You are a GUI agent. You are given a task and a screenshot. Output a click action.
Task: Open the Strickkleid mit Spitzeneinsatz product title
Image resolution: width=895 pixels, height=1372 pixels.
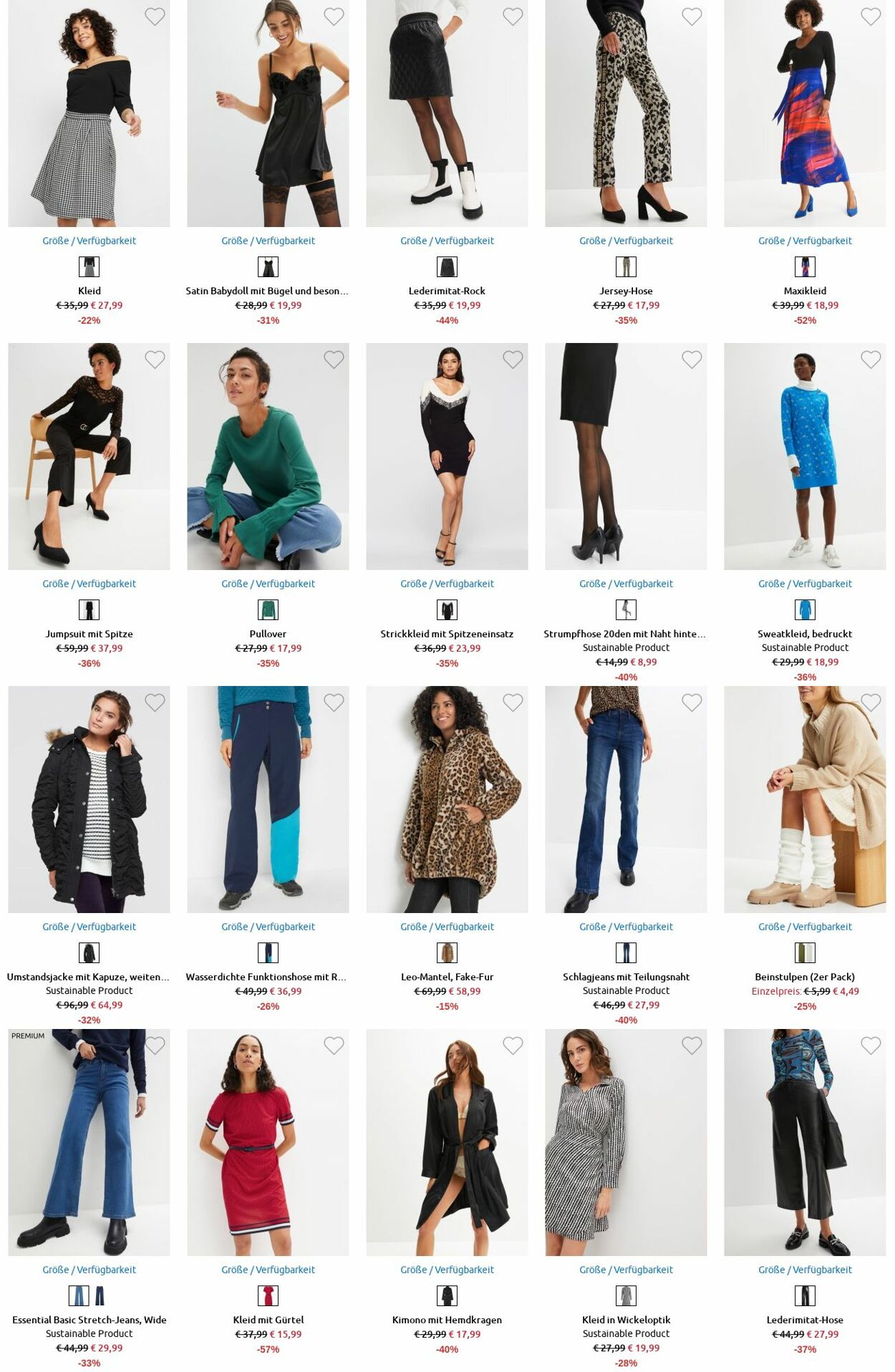[447, 634]
